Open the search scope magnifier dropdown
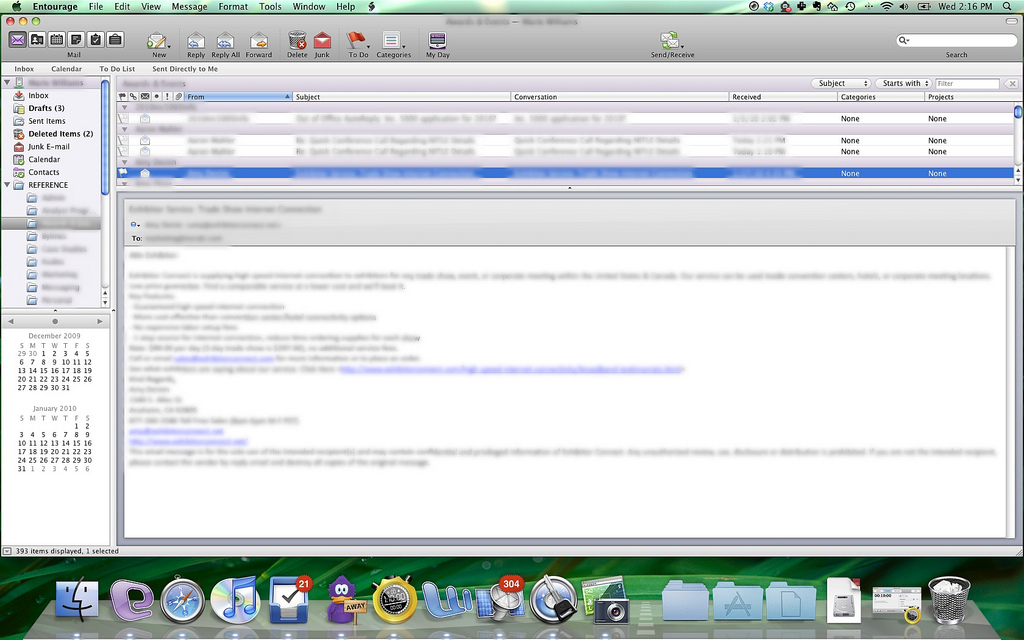The image size is (1024, 640). [904, 40]
